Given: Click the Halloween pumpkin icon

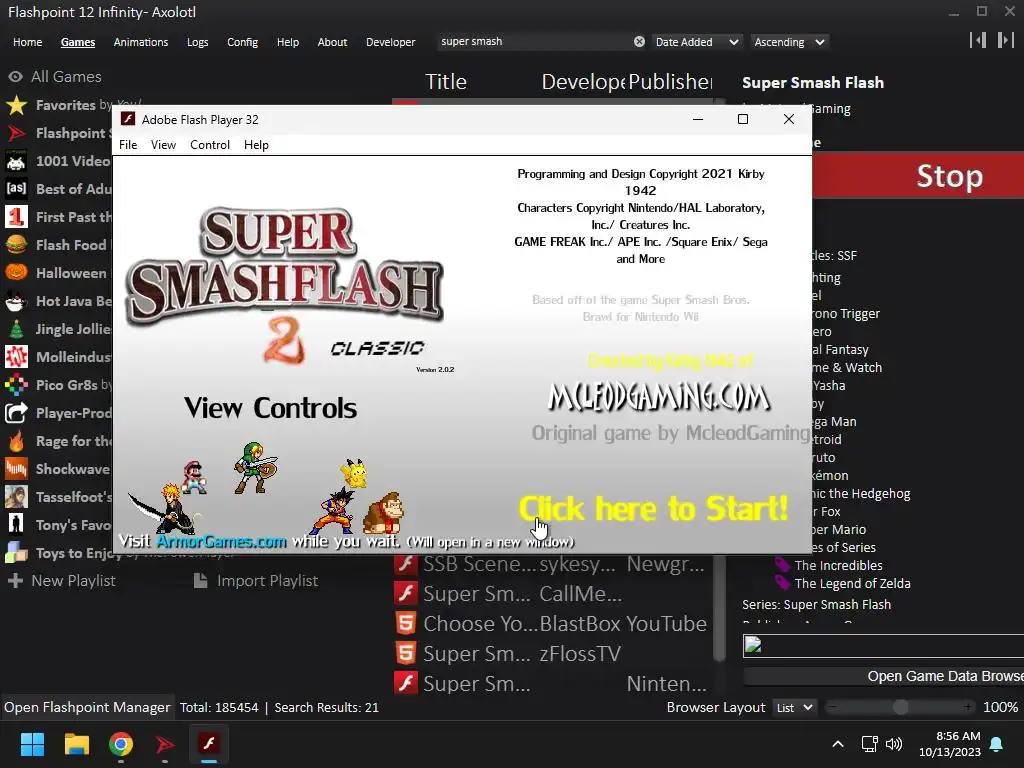Looking at the screenshot, I should (16, 273).
